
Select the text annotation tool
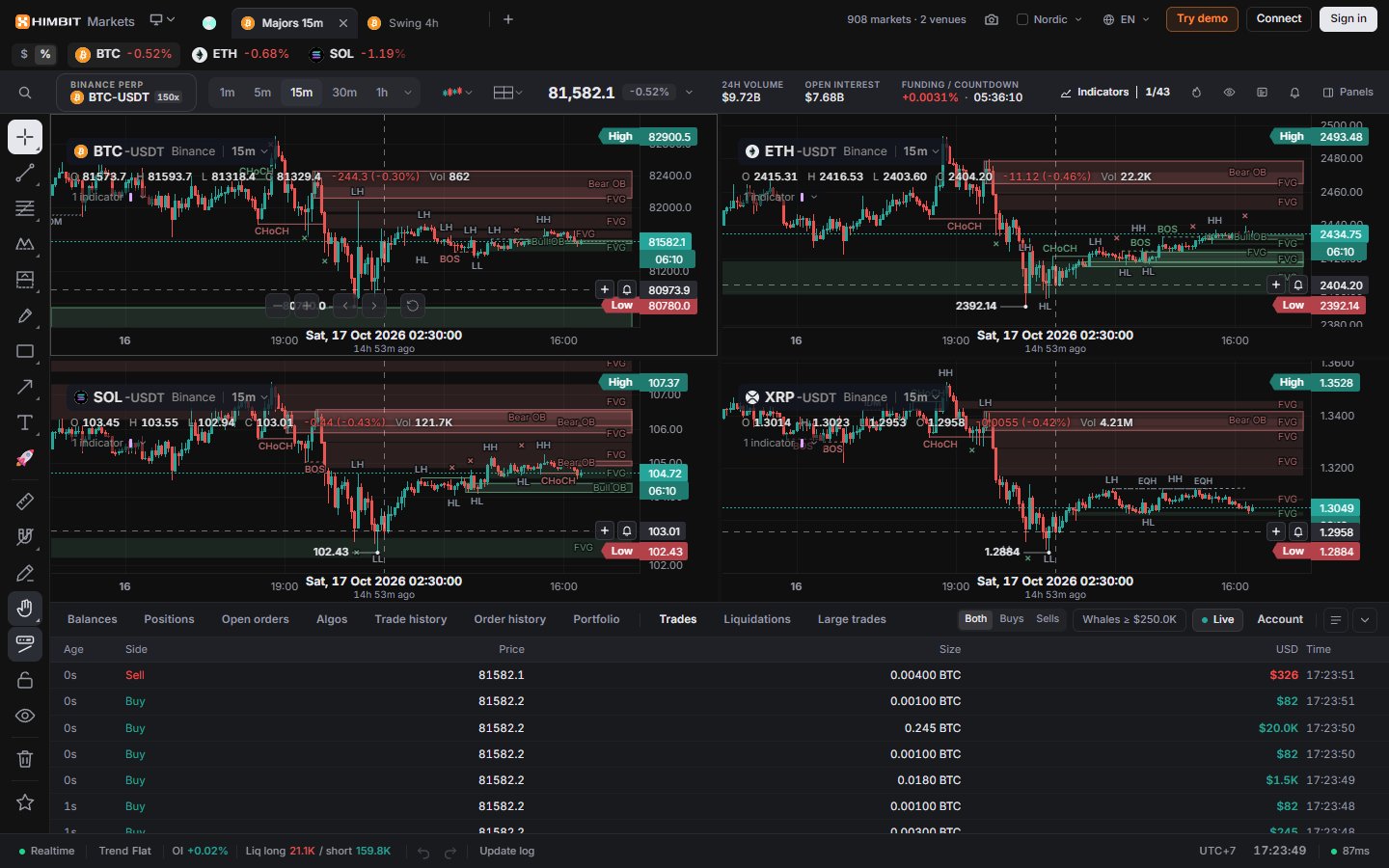pyautogui.click(x=25, y=422)
